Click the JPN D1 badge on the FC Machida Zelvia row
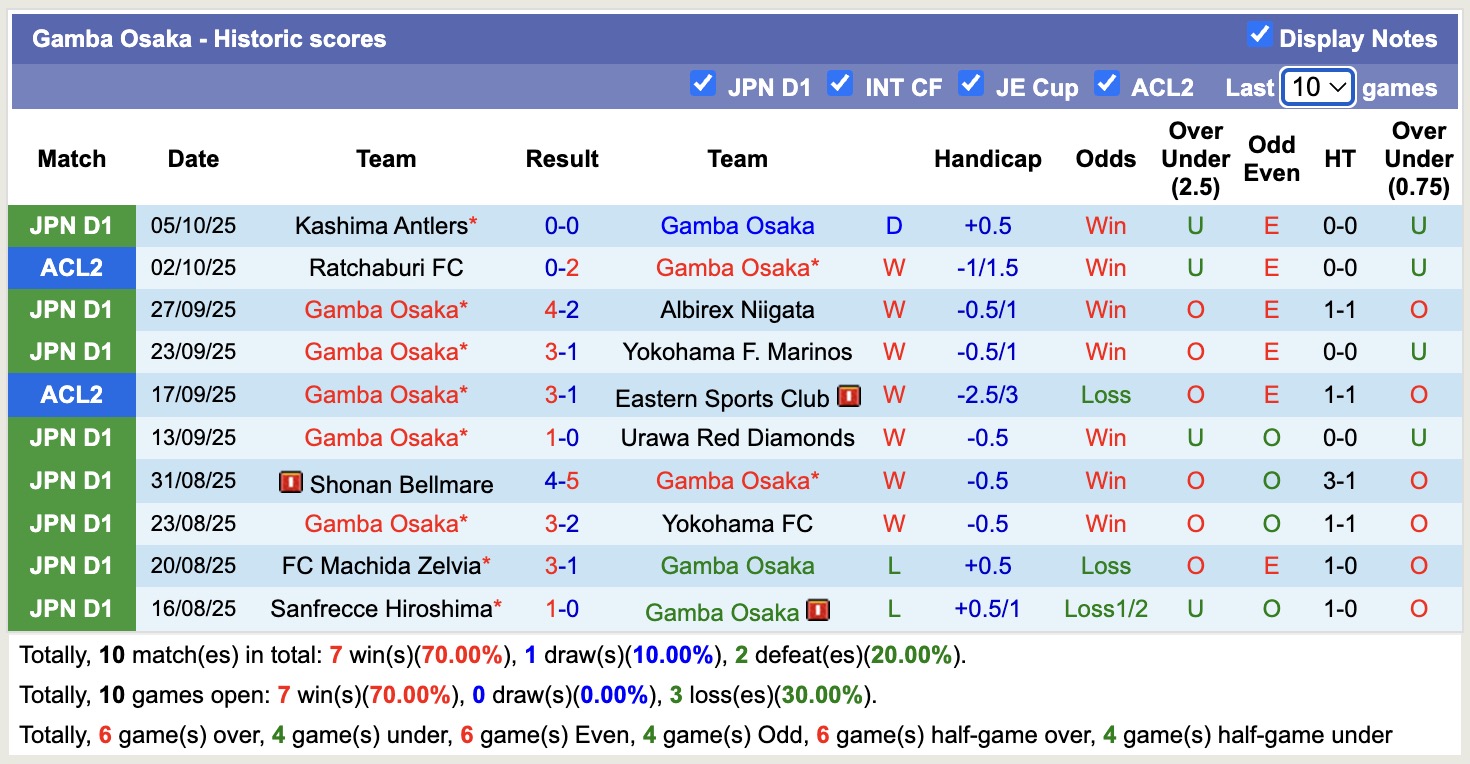Image resolution: width=1470 pixels, height=764 pixels. pos(71,565)
